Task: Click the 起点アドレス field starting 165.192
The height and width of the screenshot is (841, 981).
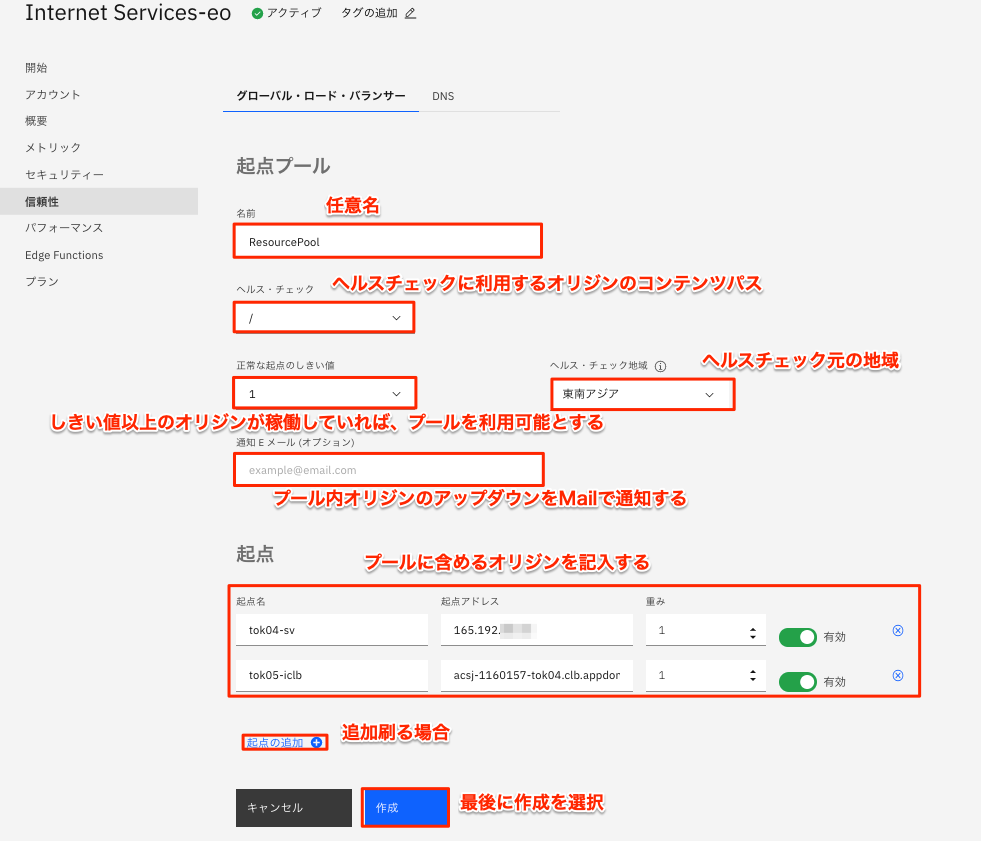Action: click(537, 630)
